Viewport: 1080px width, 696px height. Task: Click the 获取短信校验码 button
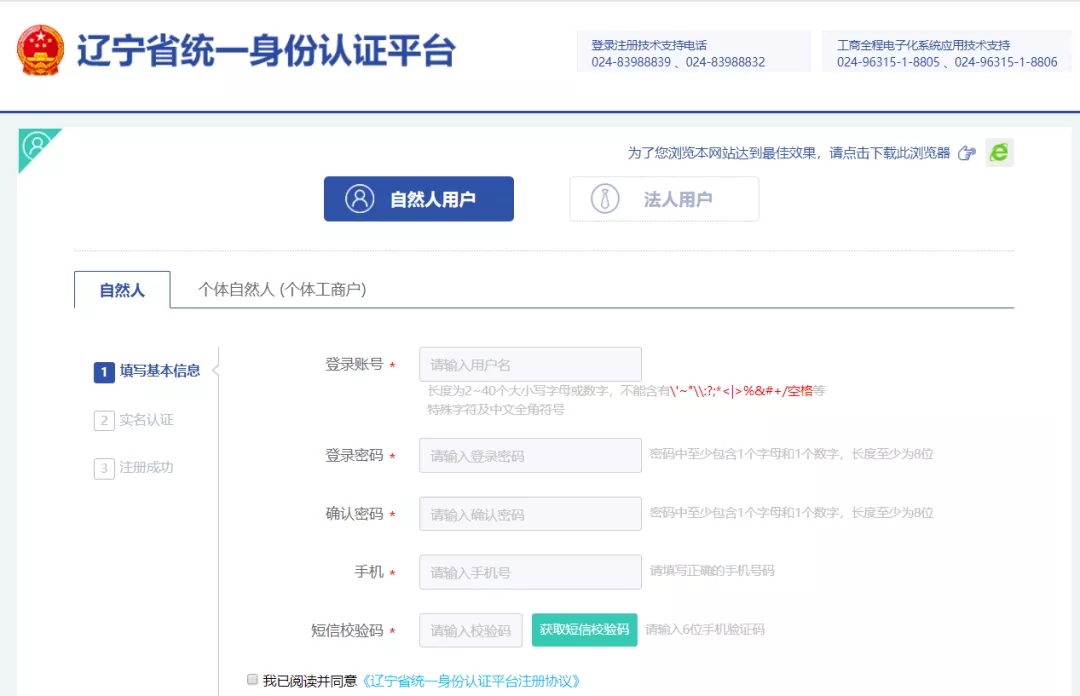[x=584, y=630]
